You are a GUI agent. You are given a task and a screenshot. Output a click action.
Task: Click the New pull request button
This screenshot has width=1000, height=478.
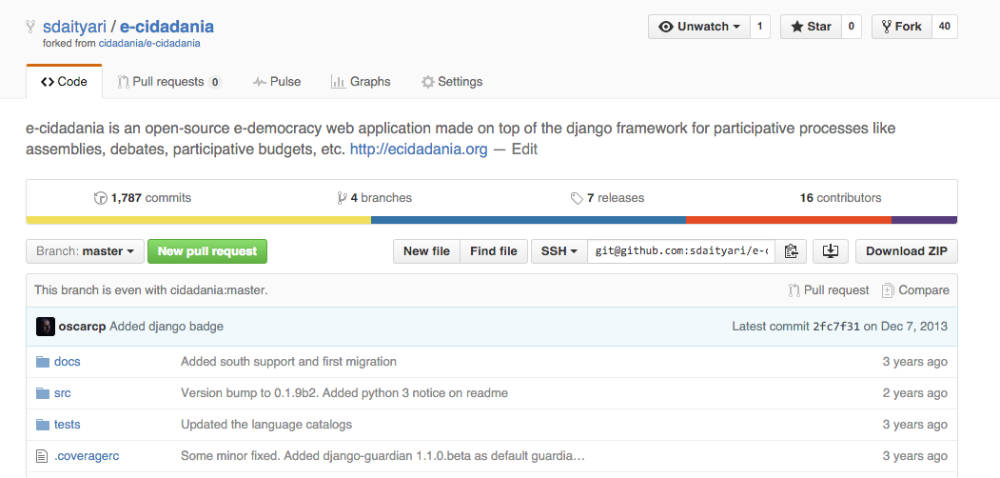click(207, 251)
